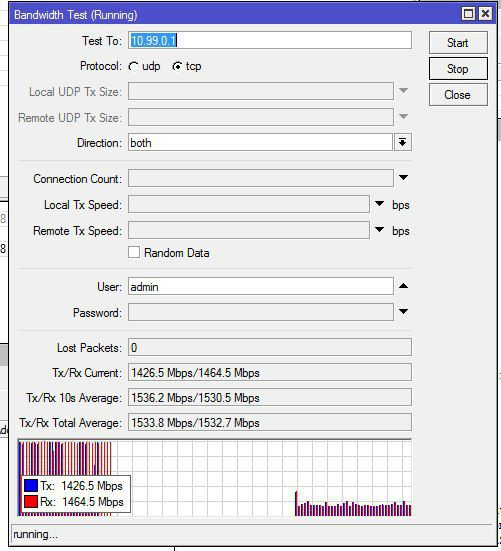This screenshot has height=551, width=501.
Task: Expand the Connection Count field arrow
Action: point(403,177)
